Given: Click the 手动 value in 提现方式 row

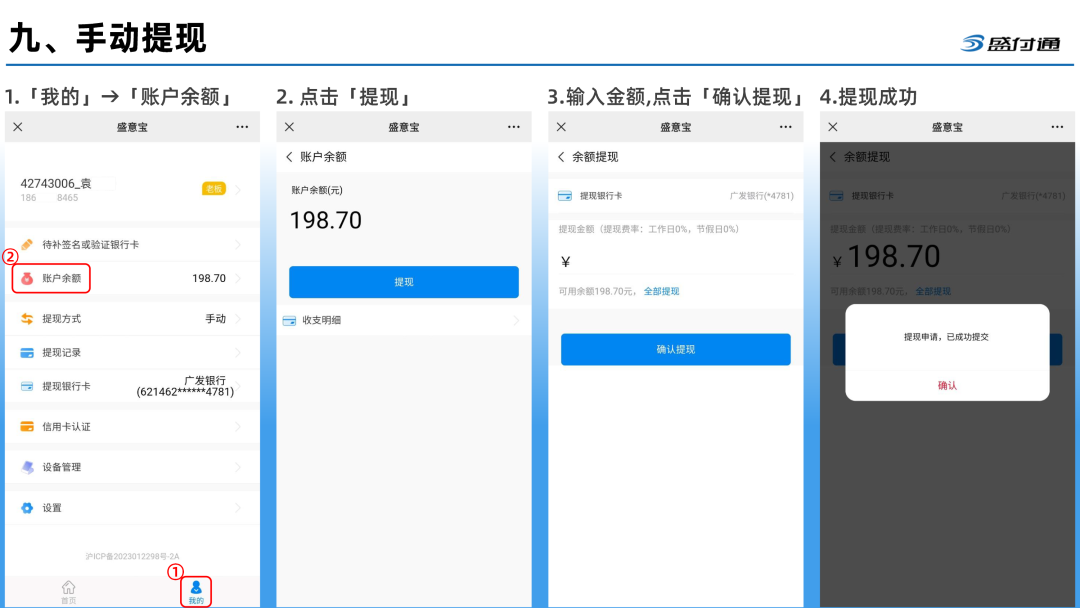Looking at the screenshot, I should coord(216,319).
